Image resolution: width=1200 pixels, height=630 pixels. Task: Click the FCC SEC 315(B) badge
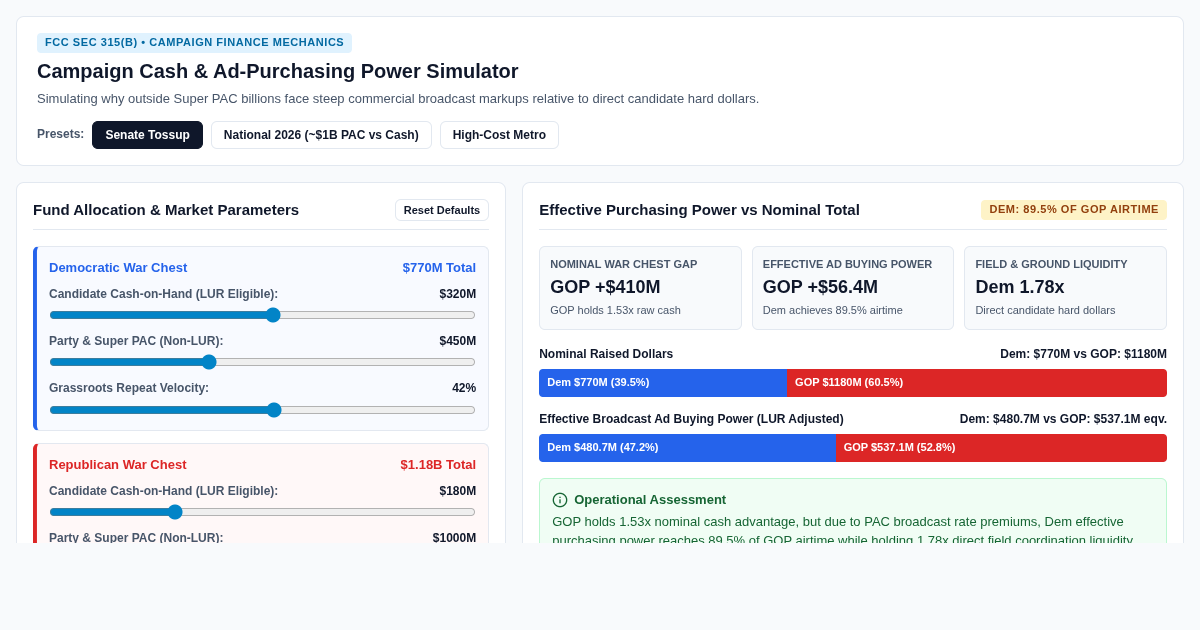click(x=194, y=42)
